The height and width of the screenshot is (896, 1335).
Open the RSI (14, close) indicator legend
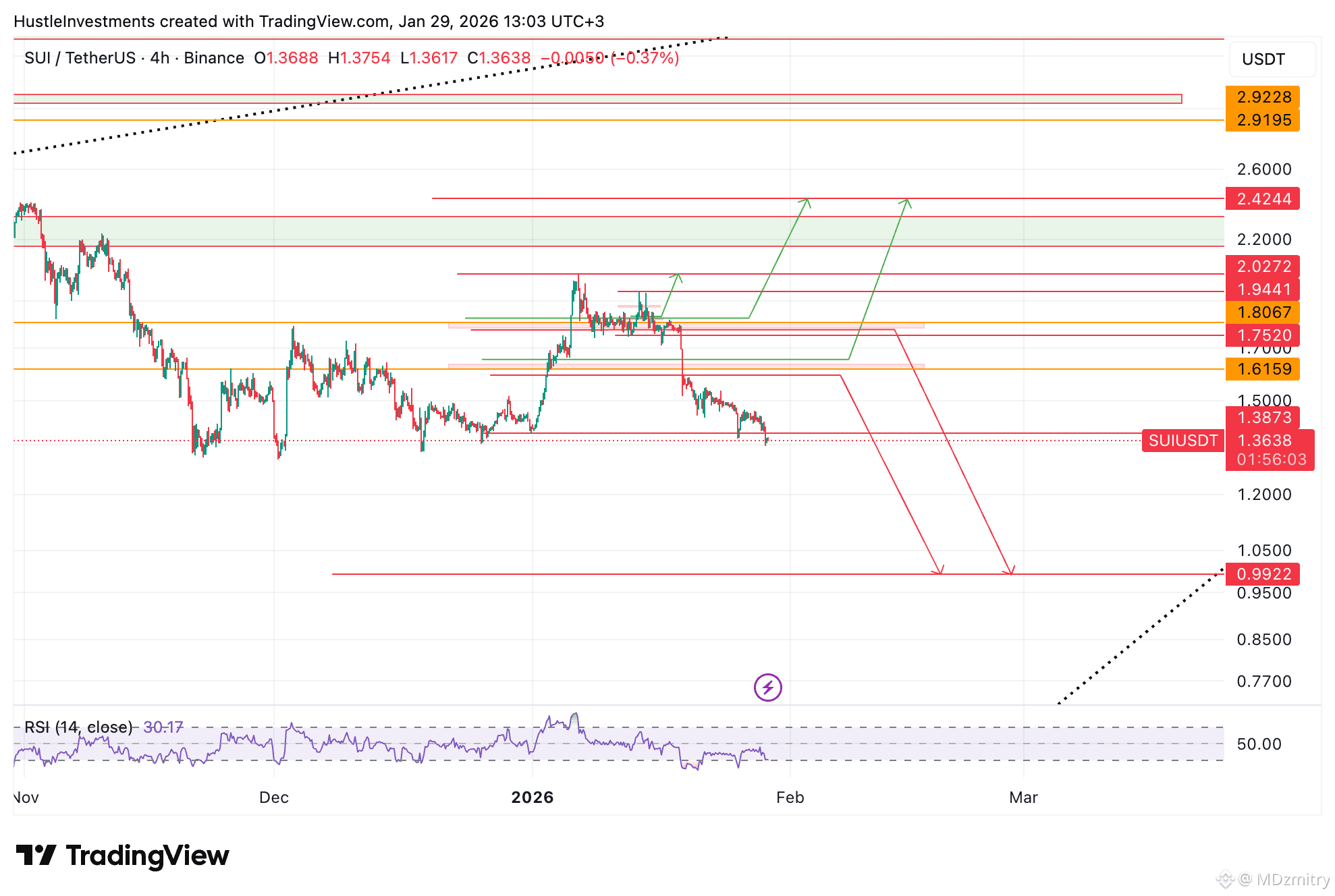click(x=78, y=727)
